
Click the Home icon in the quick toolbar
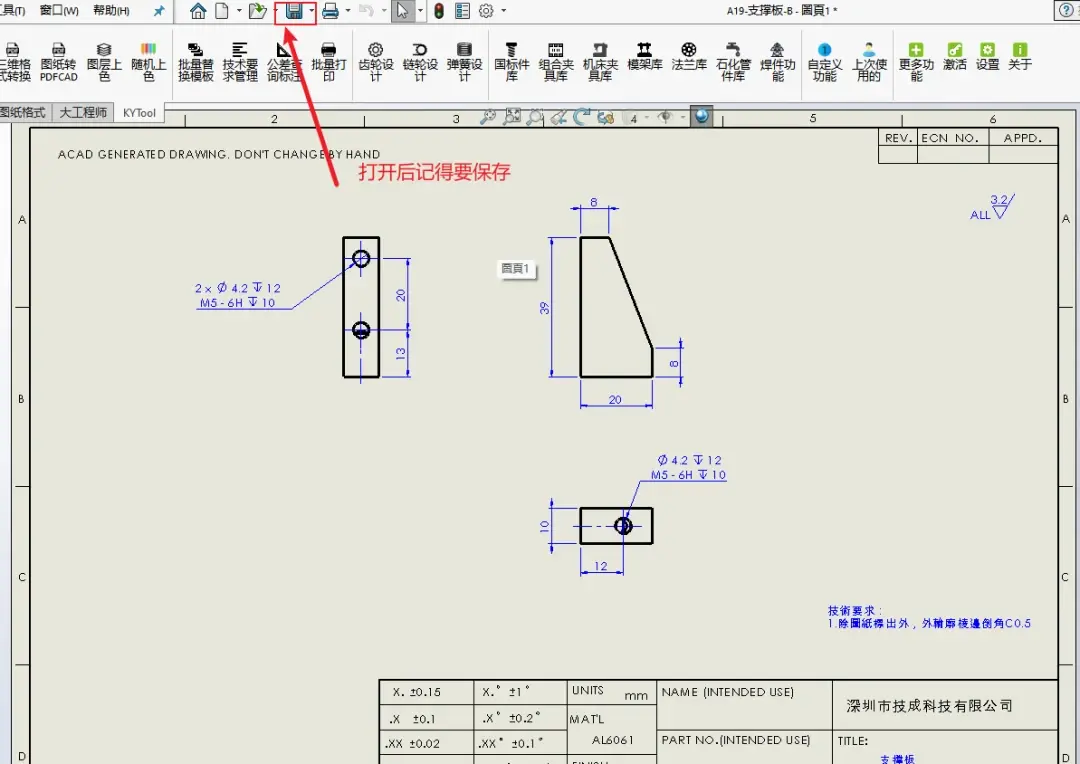point(198,11)
